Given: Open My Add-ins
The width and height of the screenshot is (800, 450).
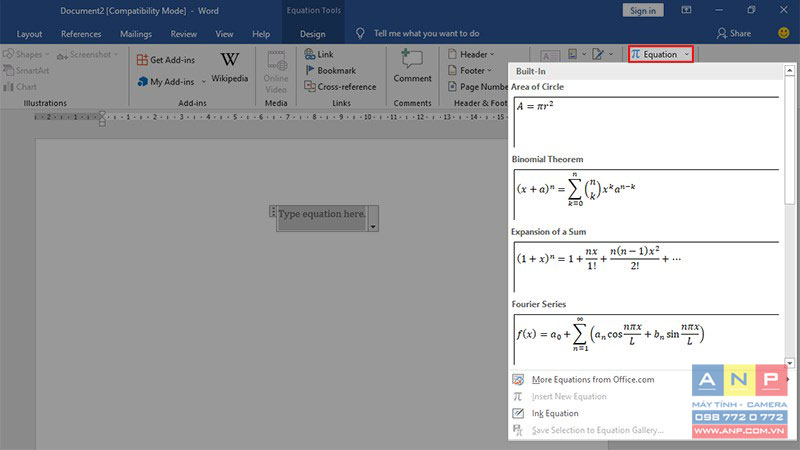Looking at the screenshot, I should point(166,82).
